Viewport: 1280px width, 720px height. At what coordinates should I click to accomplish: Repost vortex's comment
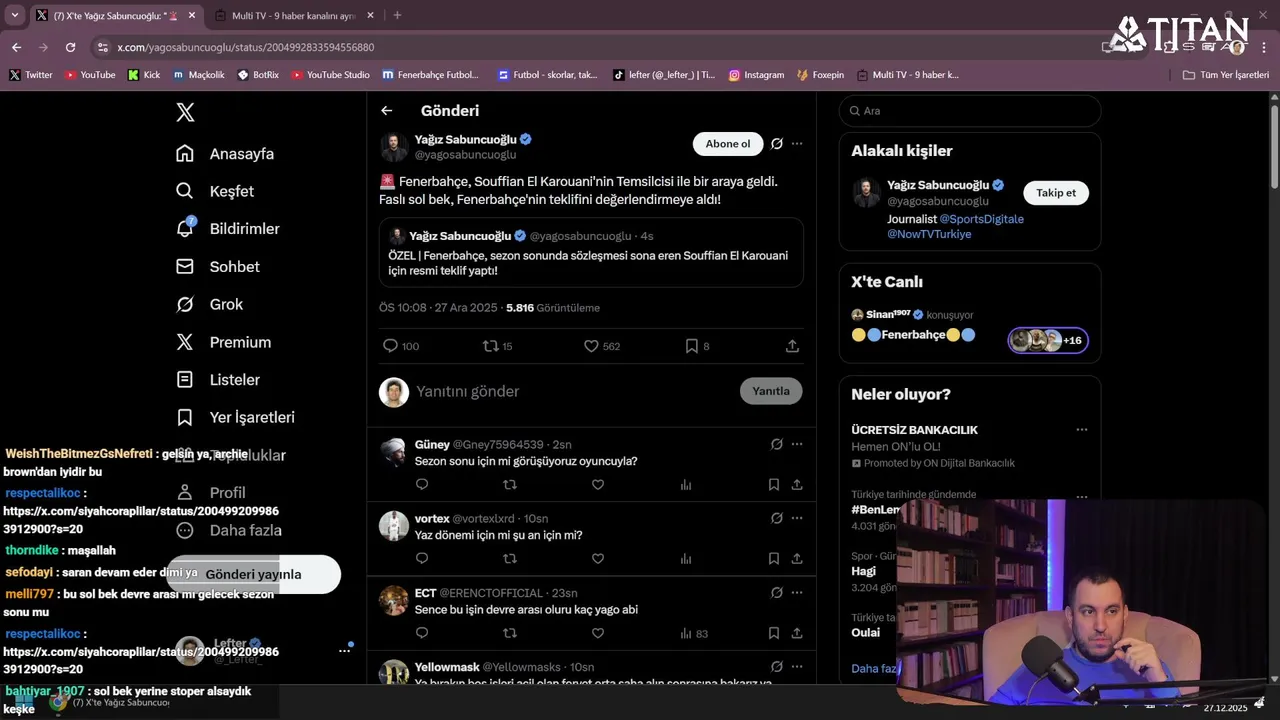coord(510,559)
